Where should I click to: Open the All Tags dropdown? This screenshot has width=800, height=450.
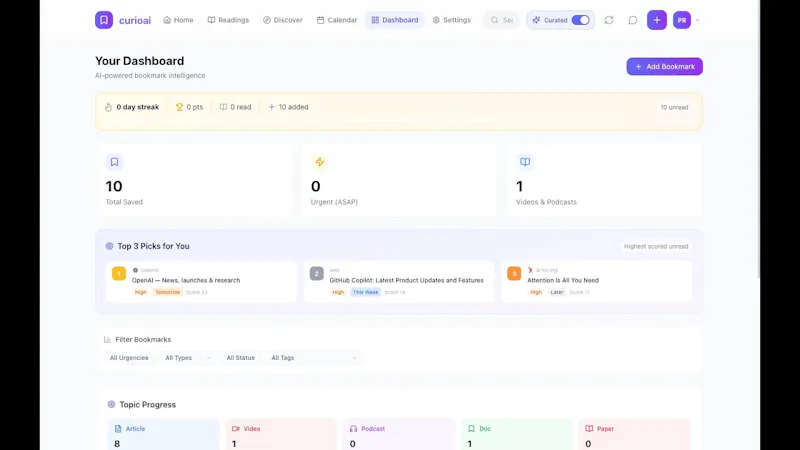313,358
